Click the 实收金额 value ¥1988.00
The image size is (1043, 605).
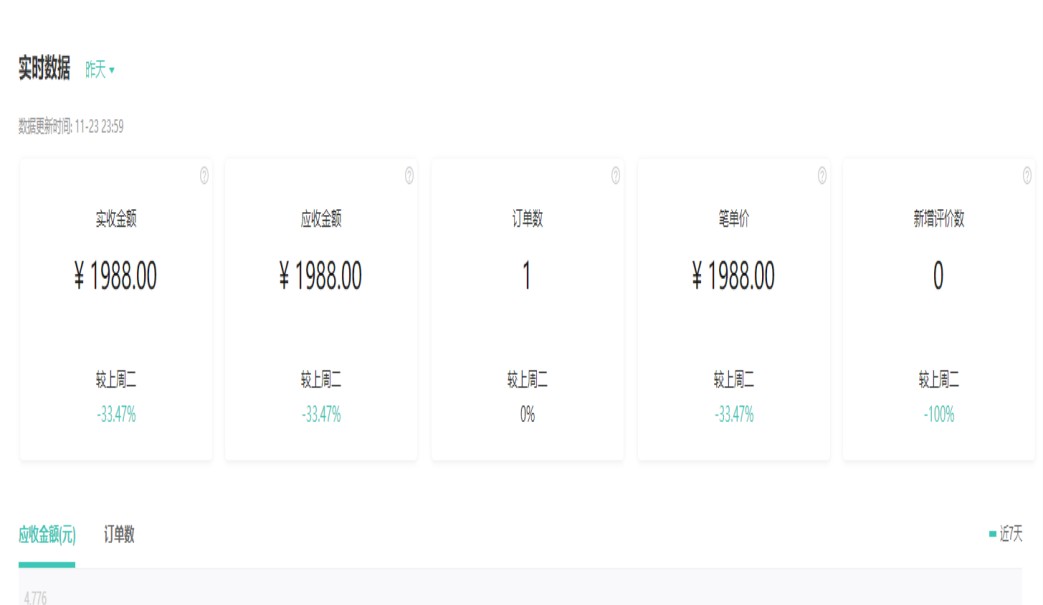pyautogui.click(x=116, y=276)
